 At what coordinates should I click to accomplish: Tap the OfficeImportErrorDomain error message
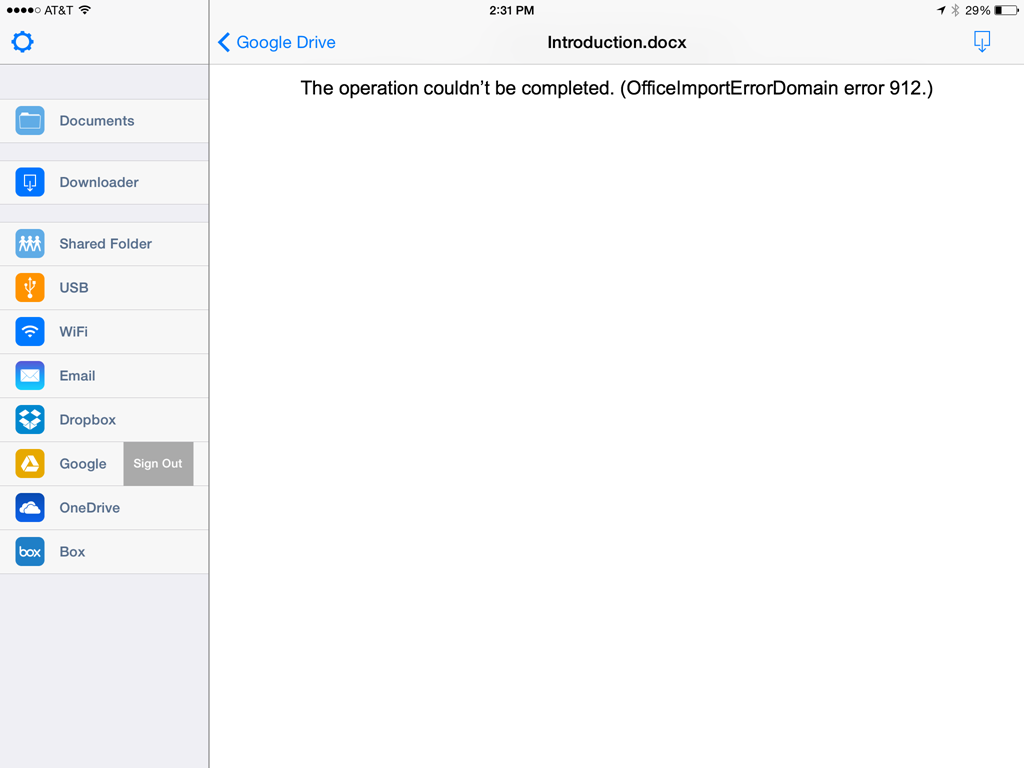pyautogui.click(x=616, y=88)
